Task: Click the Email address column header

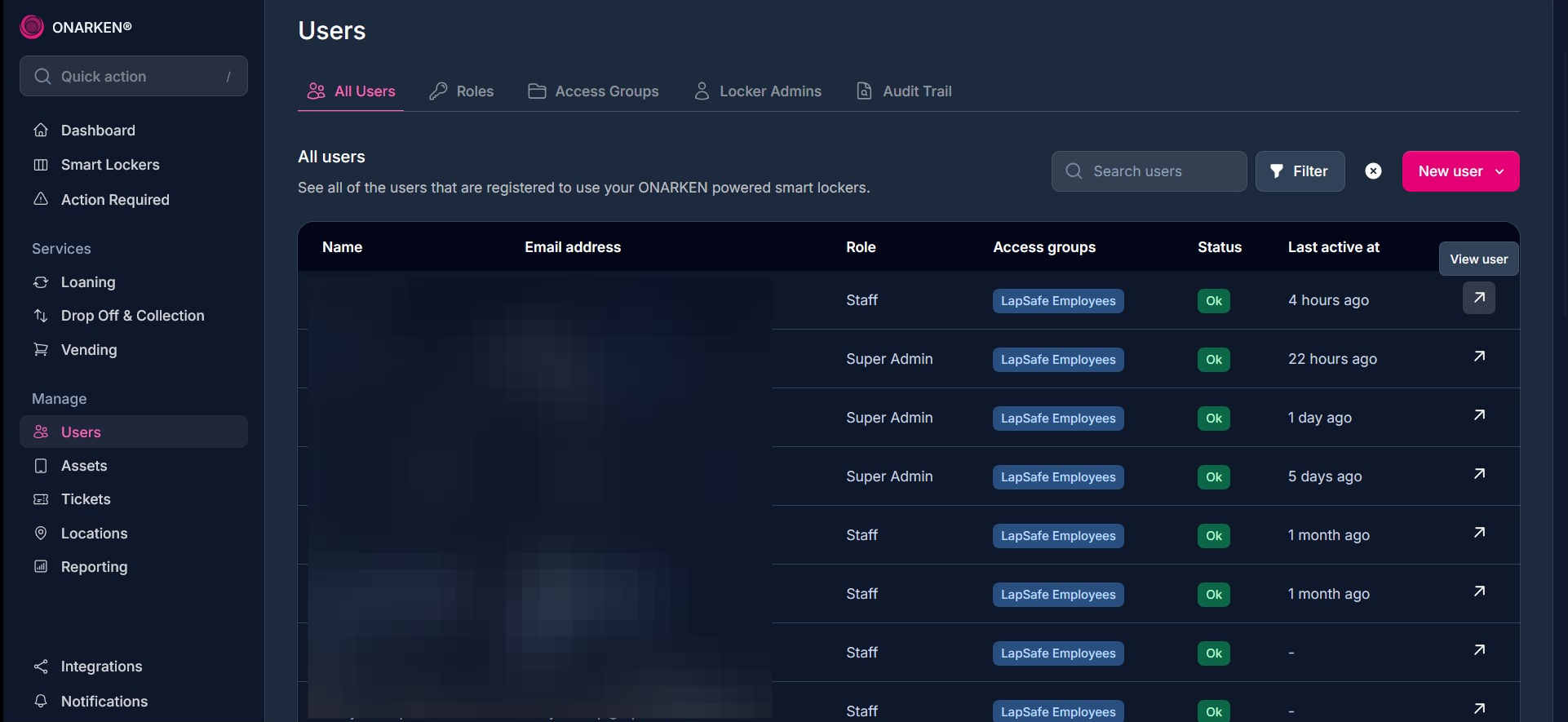Action: pos(573,247)
